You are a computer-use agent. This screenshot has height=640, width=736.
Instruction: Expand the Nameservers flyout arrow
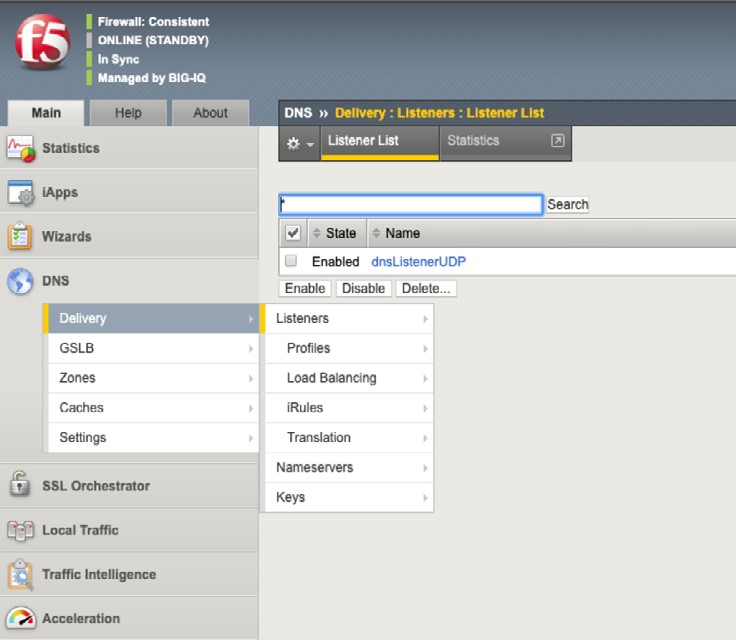(x=425, y=468)
